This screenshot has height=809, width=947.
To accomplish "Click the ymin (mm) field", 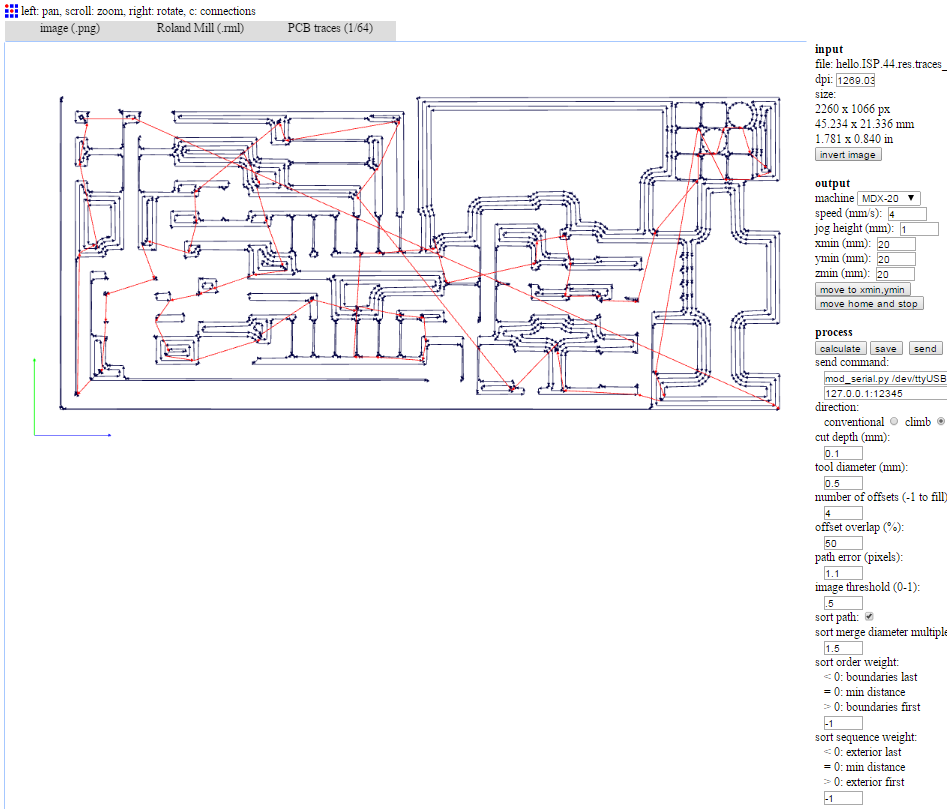I will pos(896,259).
